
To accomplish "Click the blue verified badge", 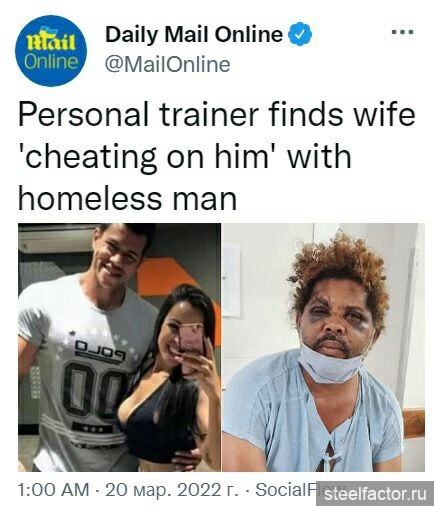I will pos(300,34).
